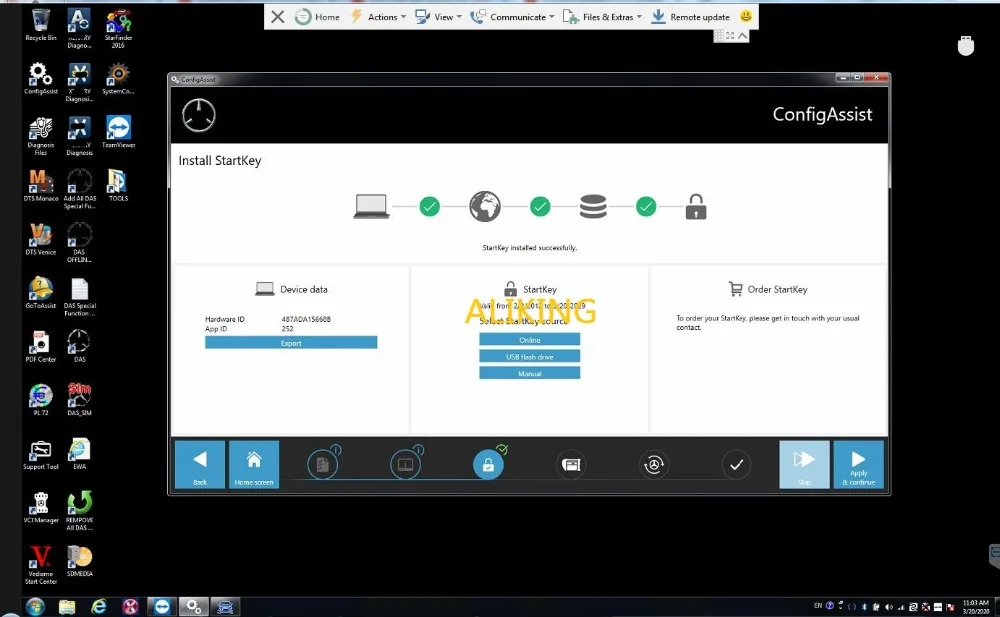The image size is (1000, 617).
Task: Open the Recycle Bin desktop icon
Action: [41, 25]
